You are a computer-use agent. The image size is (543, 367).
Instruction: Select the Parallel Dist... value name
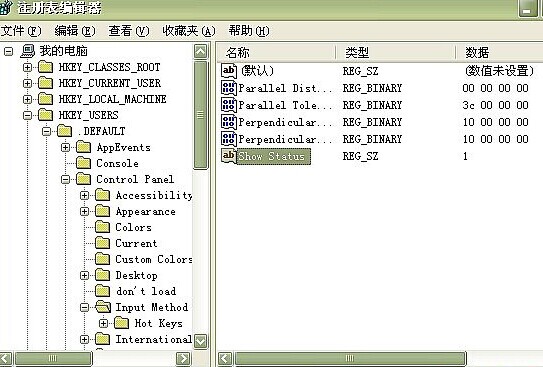tap(285, 88)
